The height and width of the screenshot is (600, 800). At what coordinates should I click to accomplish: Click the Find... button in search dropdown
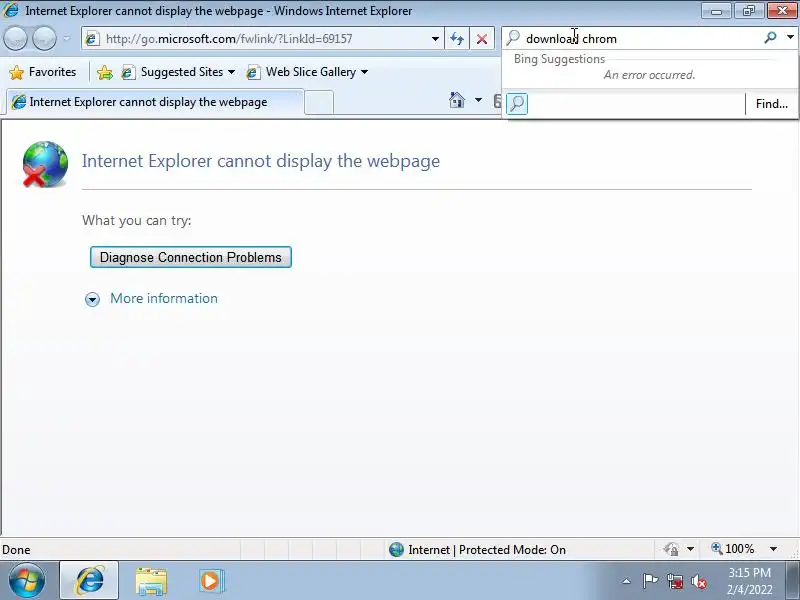771,104
